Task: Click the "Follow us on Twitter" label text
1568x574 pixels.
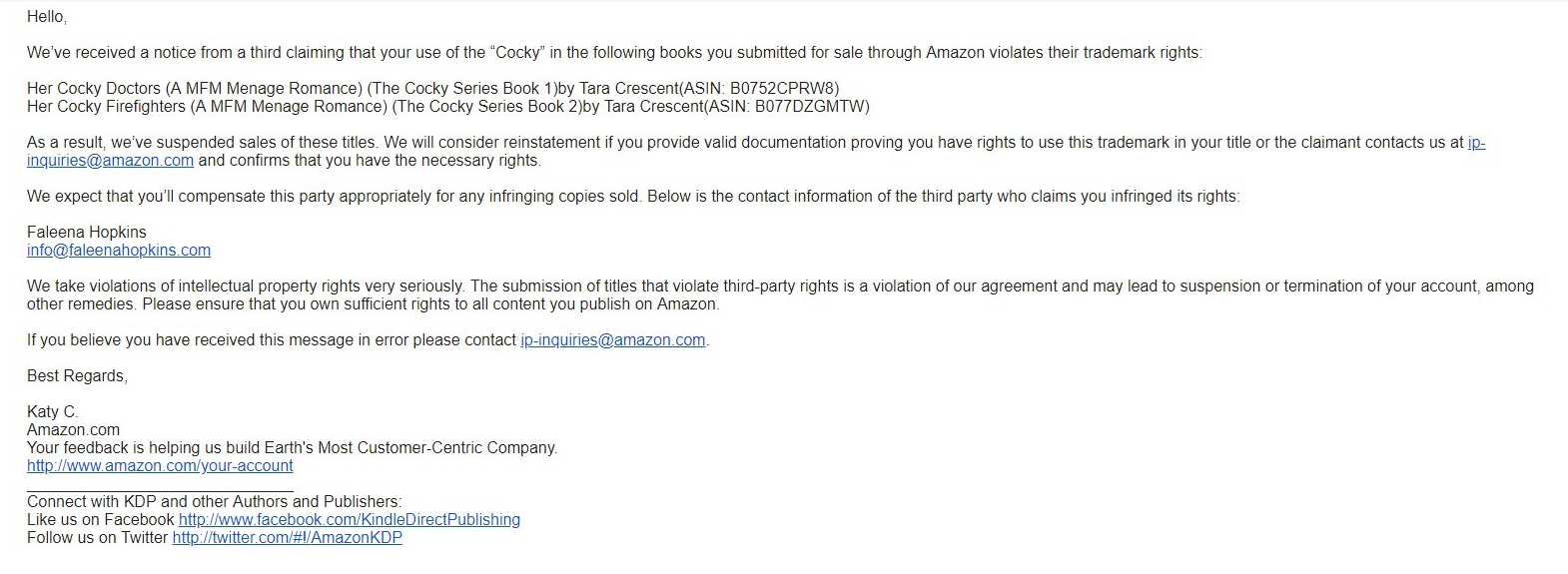Action: [x=97, y=538]
